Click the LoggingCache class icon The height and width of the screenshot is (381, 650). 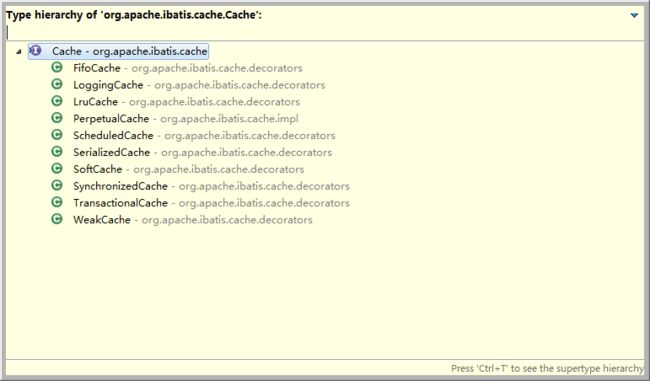[57, 85]
